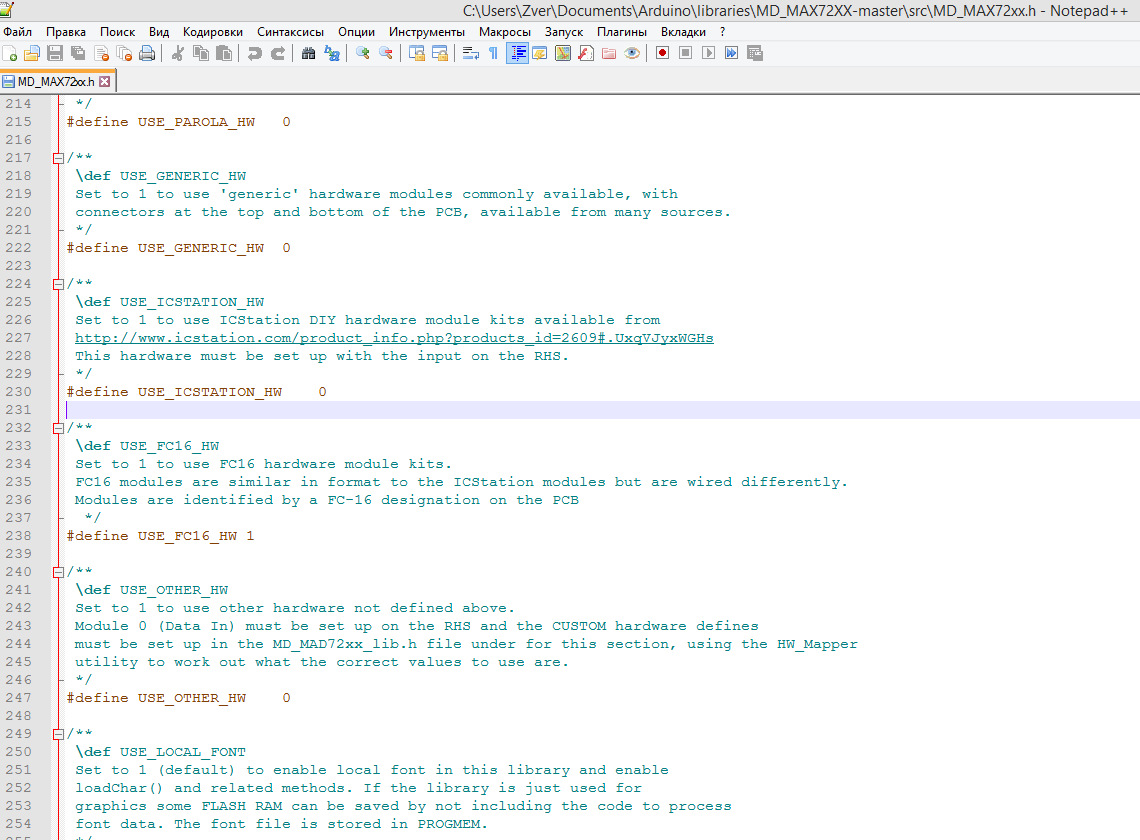Open the Вид menu

click(159, 32)
